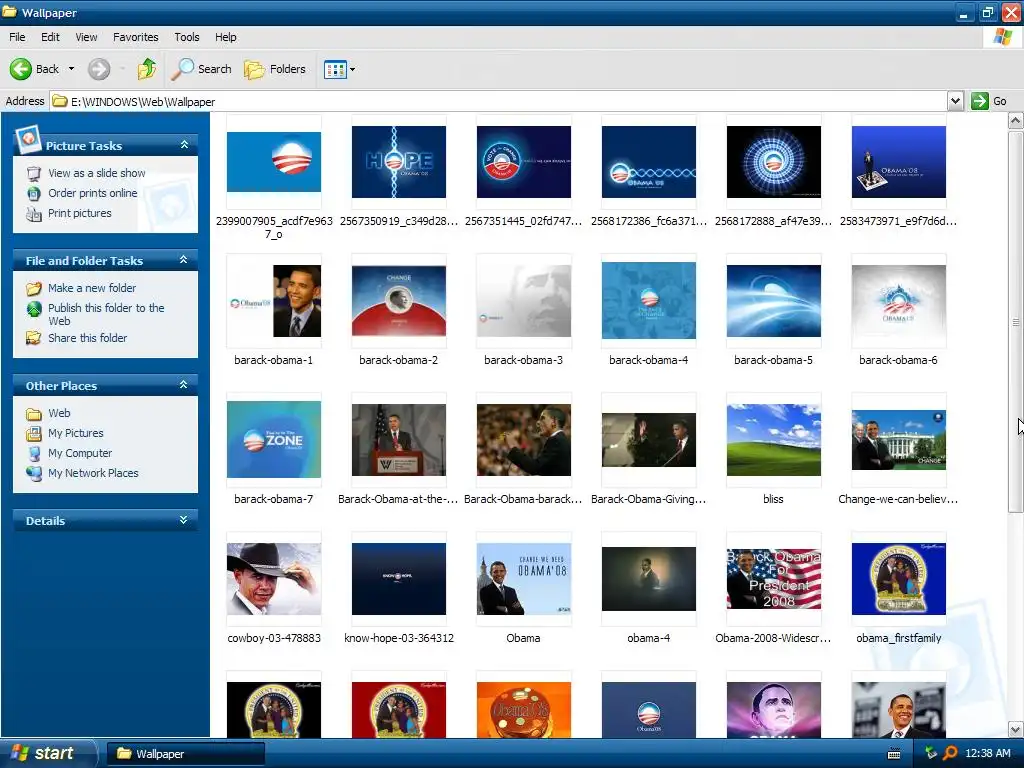The width and height of the screenshot is (1024, 768).
Task: Click View as a slide show link
Action: (97, 173)
